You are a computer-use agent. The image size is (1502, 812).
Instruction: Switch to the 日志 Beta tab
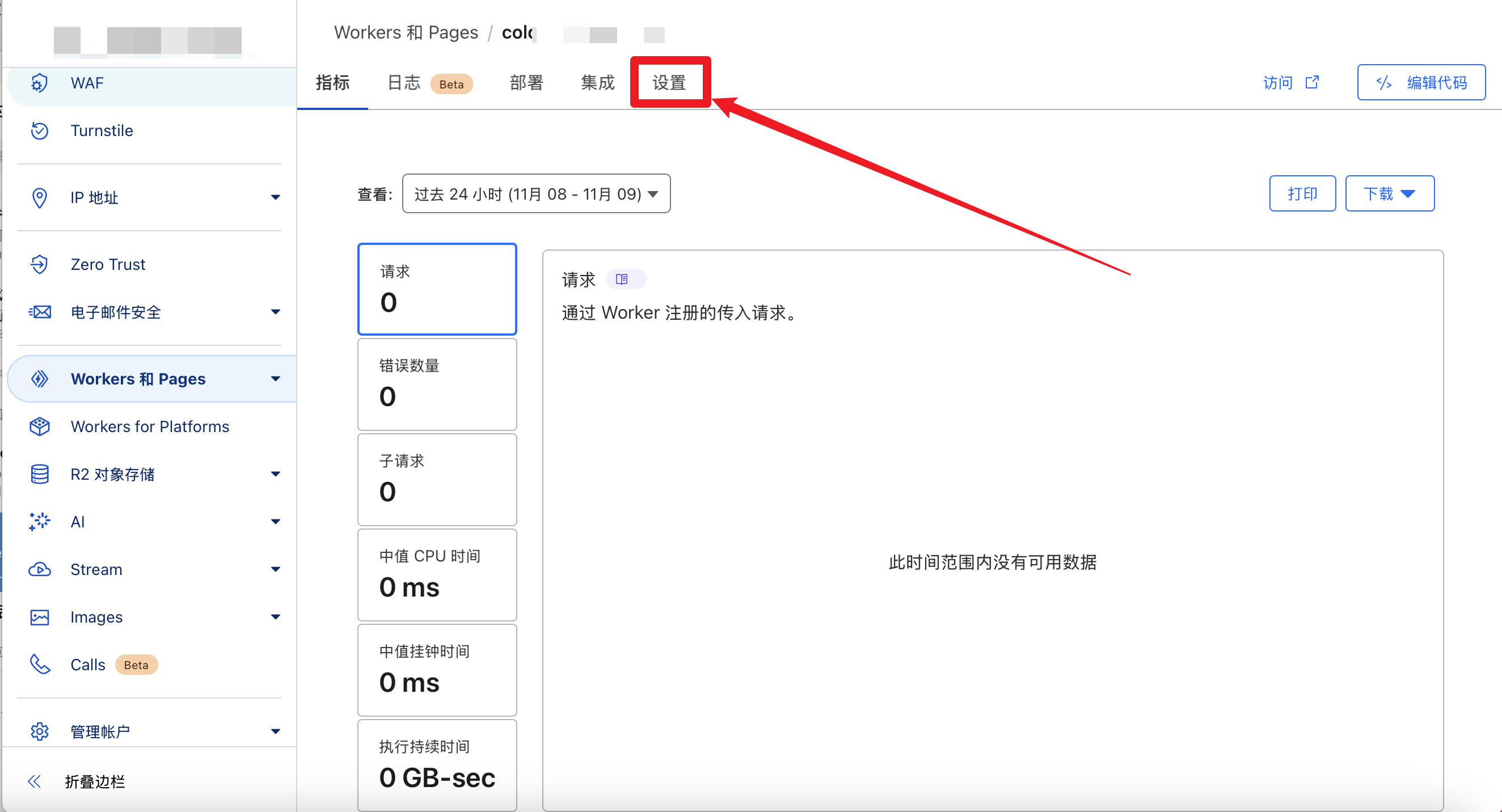430,83
